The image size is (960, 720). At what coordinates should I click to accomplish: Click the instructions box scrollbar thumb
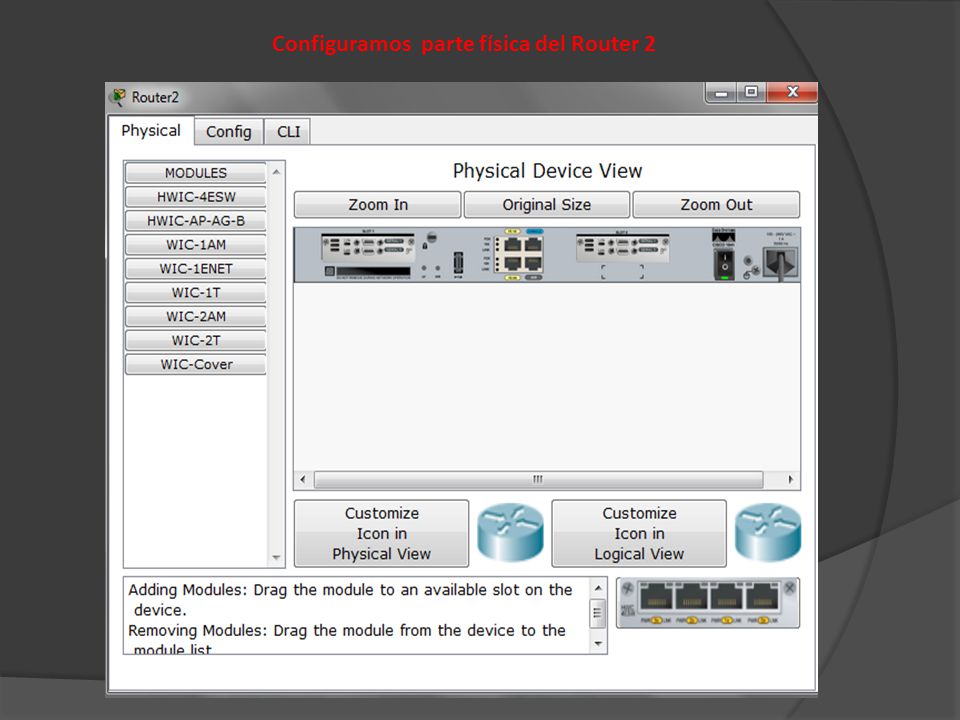pyautogui.click(x=598, y=613)
